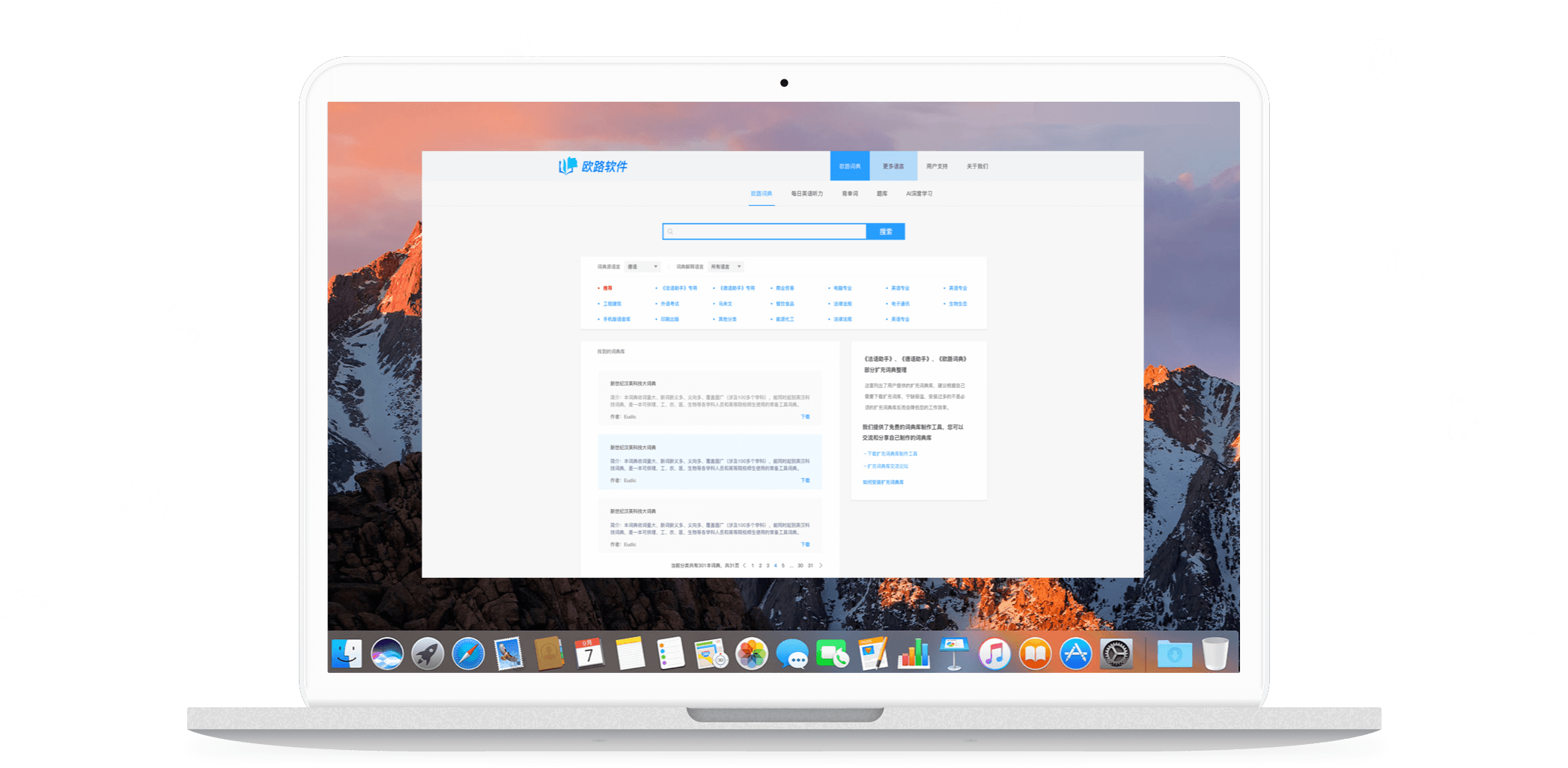Go to the previous page arrow in pagination
1568x768 pixels.
pos(744,566)
